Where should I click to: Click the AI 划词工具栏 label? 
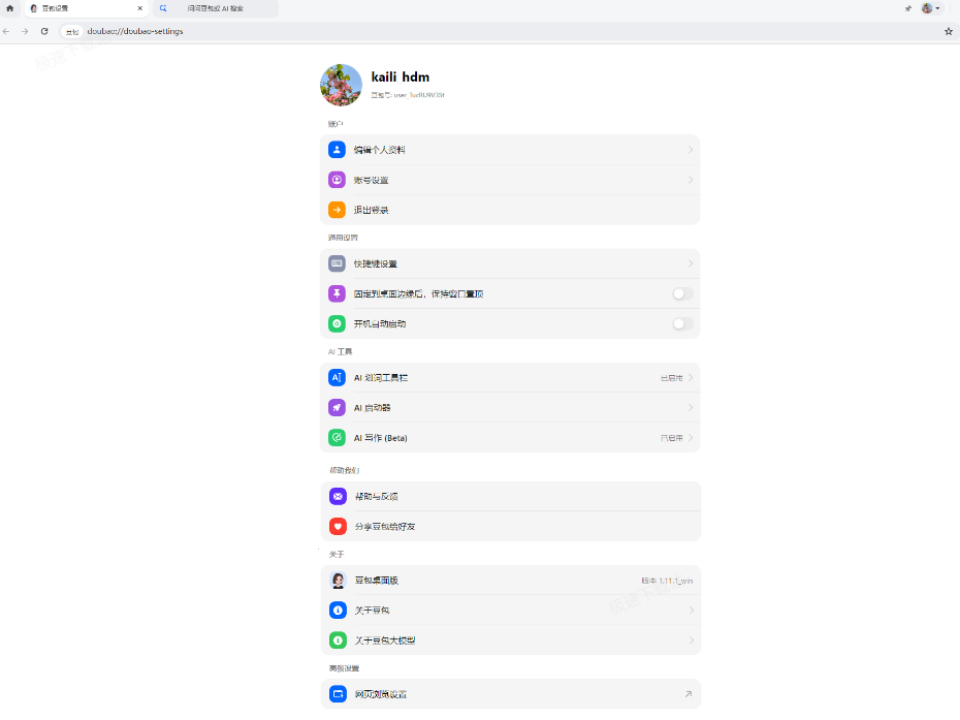click(381, 378)
